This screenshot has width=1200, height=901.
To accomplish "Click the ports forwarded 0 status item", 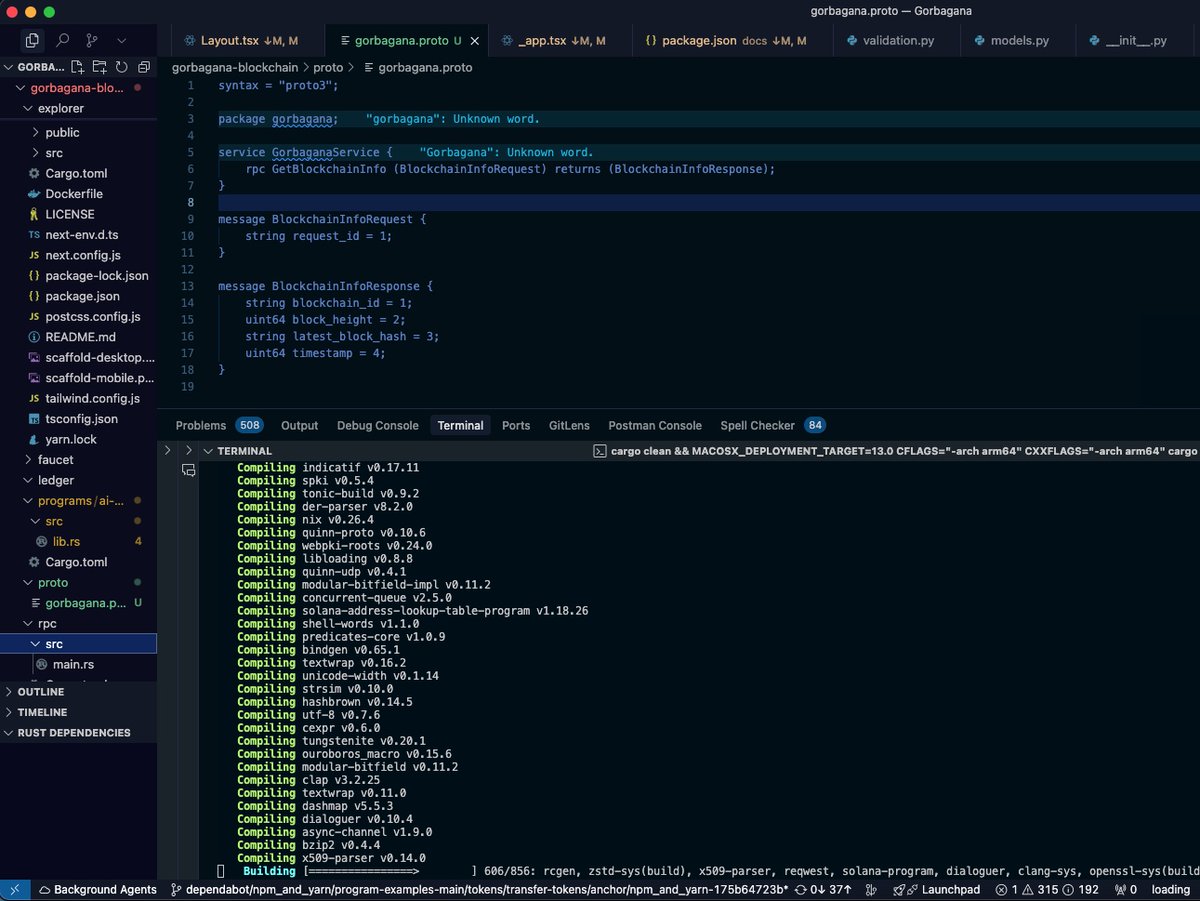I will click(1124, 889).
